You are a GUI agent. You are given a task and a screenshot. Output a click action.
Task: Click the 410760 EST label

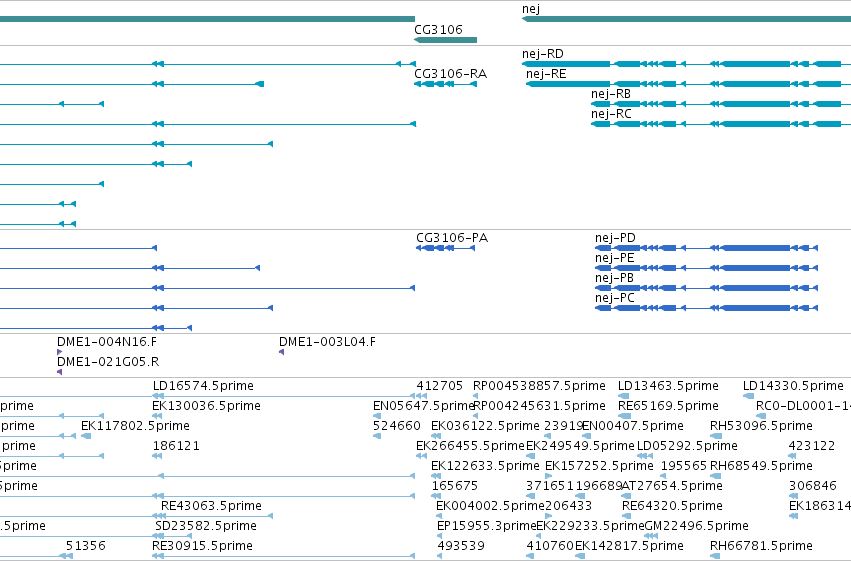(x=550, y=546)
